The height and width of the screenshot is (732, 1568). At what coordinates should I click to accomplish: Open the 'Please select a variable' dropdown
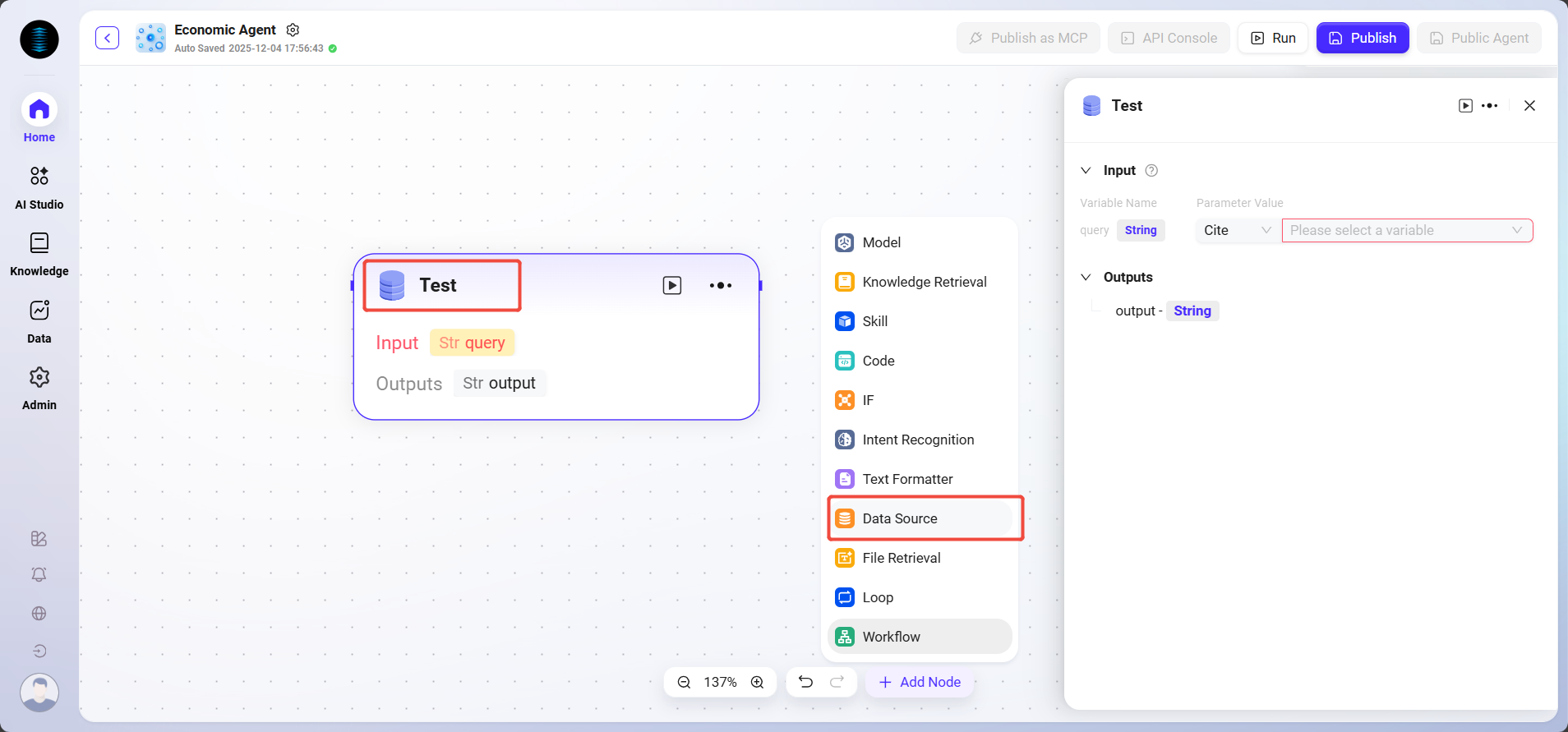pyautogui.click(x=1406, y=230)
